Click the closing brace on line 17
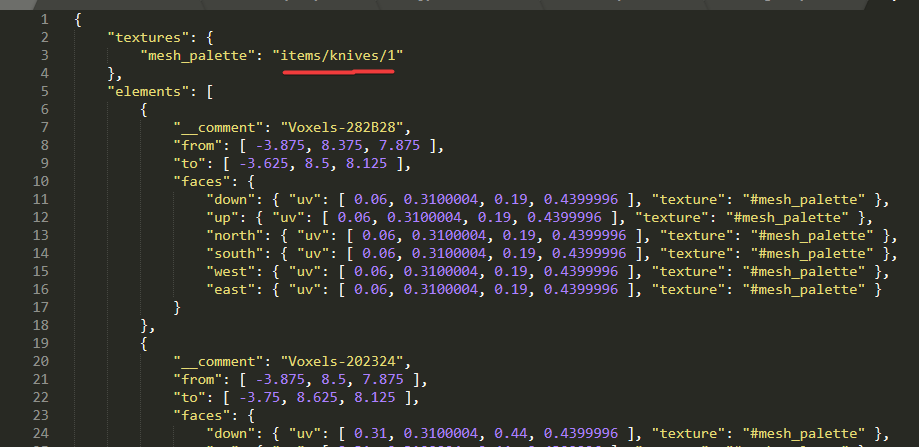 (177, 308)
